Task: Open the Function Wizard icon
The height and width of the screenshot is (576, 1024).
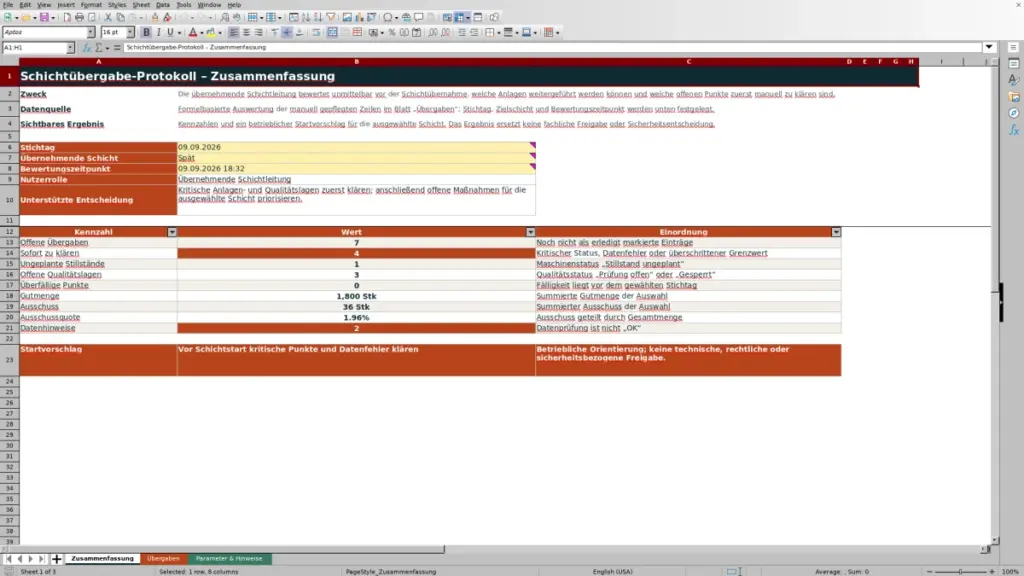Action: [x=87, y=48]
